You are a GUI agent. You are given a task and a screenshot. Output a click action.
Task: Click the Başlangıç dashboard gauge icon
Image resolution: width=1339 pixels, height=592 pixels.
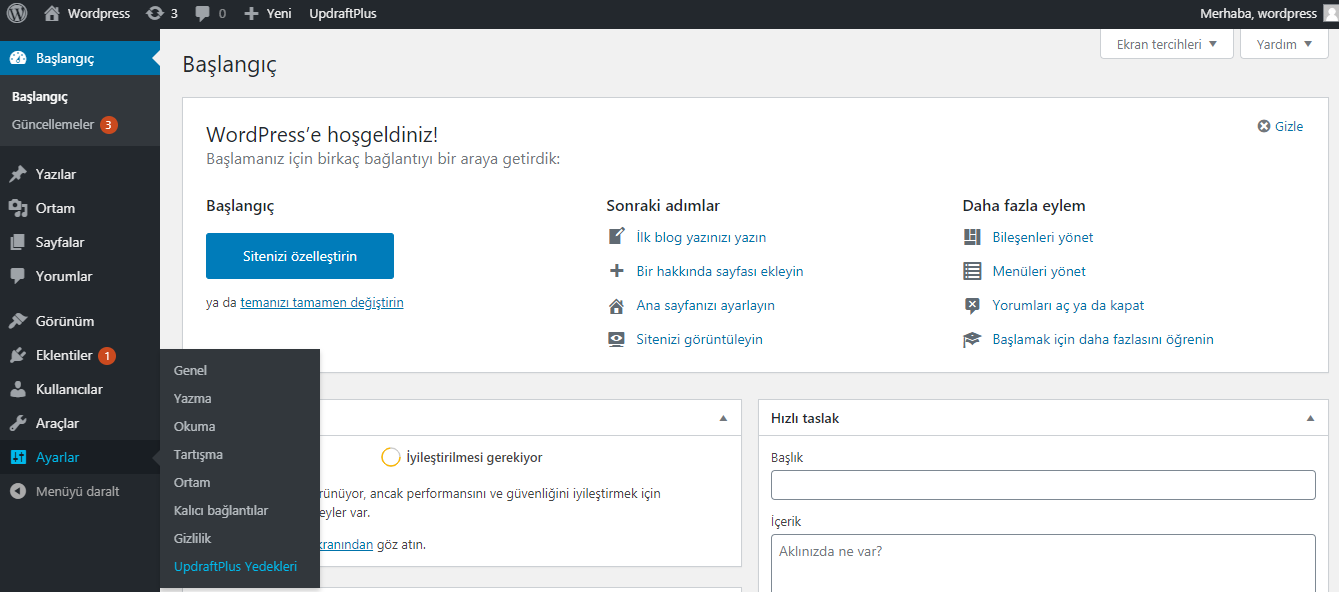coord(18,58)
